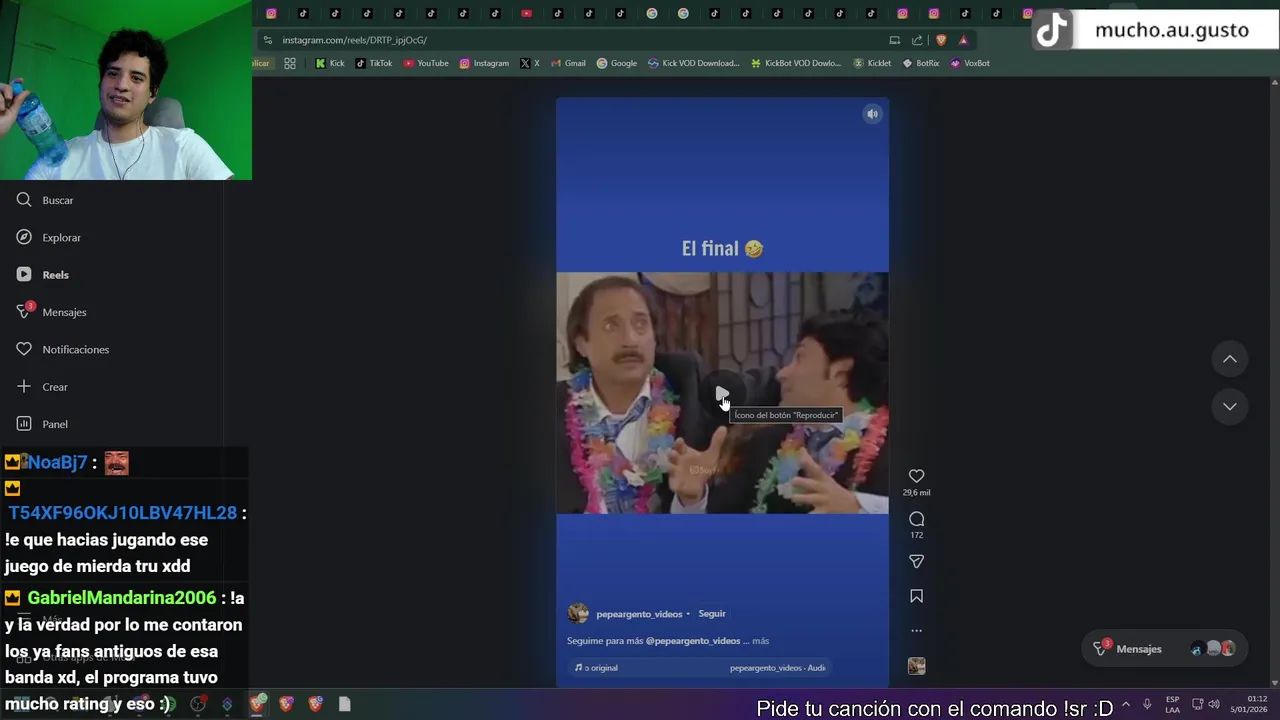The image size is (1280, 720).
Task: Open Explorar in Instagram sidebar
Action: click(48, 237)
